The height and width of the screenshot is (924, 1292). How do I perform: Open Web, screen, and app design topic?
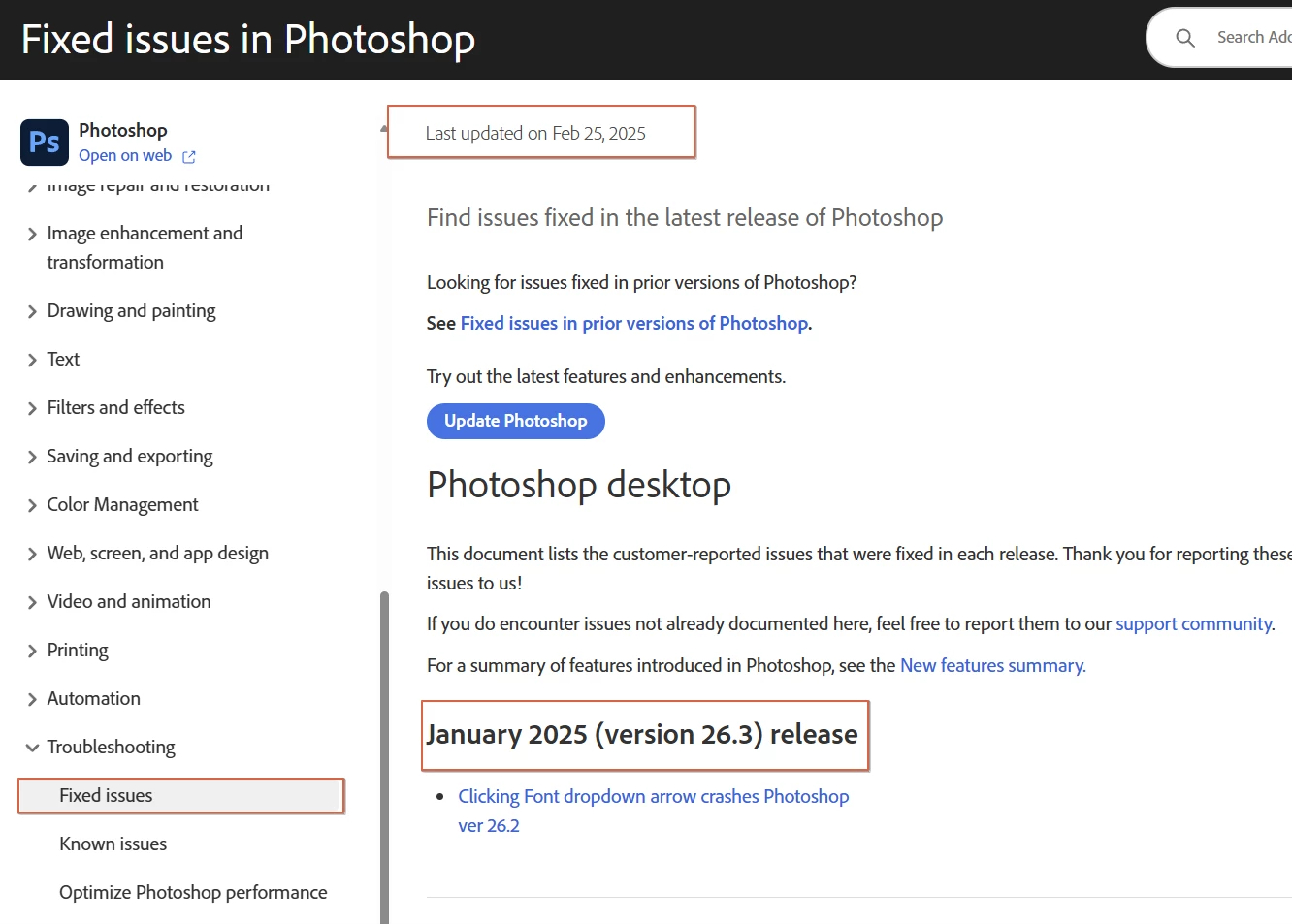click(157, 553)
